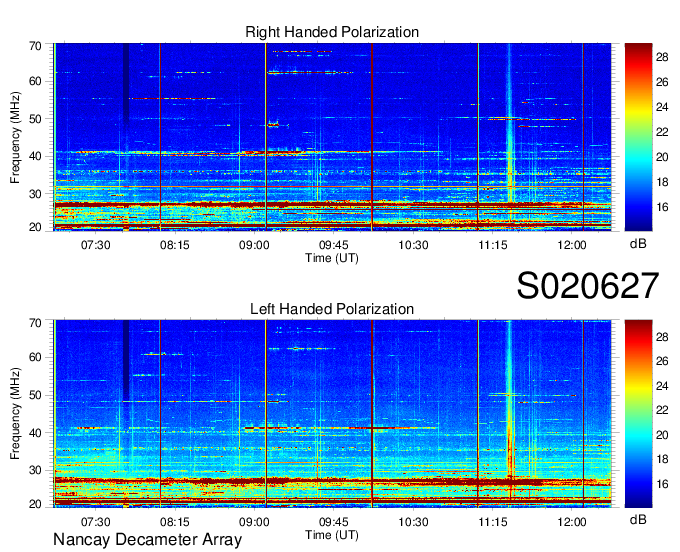Click the 28 dB label on left-handed color bar
680x552 pixels.
(662, 336)
